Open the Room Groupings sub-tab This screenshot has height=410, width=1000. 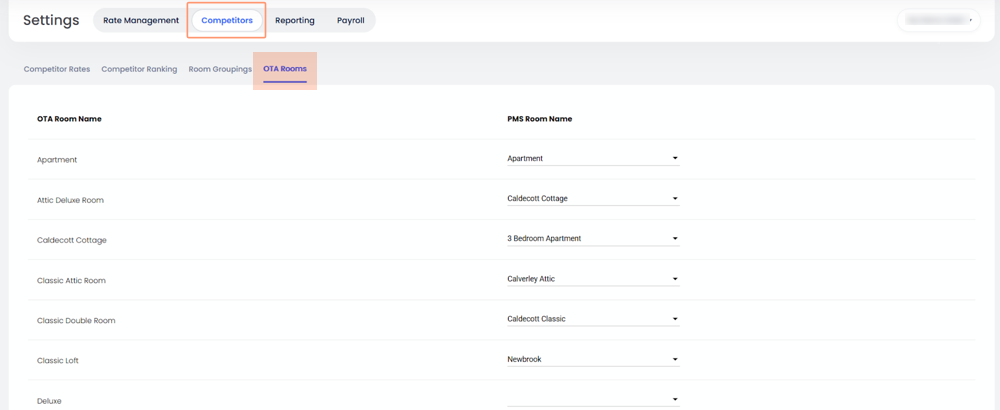pyautogui.click(x=220, y=69)
